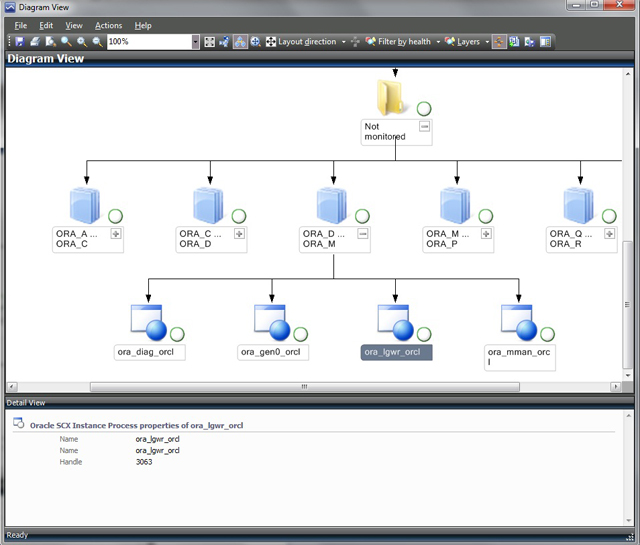Click the Save icon in toolbar
640x545 pixels.
[19, 42]
